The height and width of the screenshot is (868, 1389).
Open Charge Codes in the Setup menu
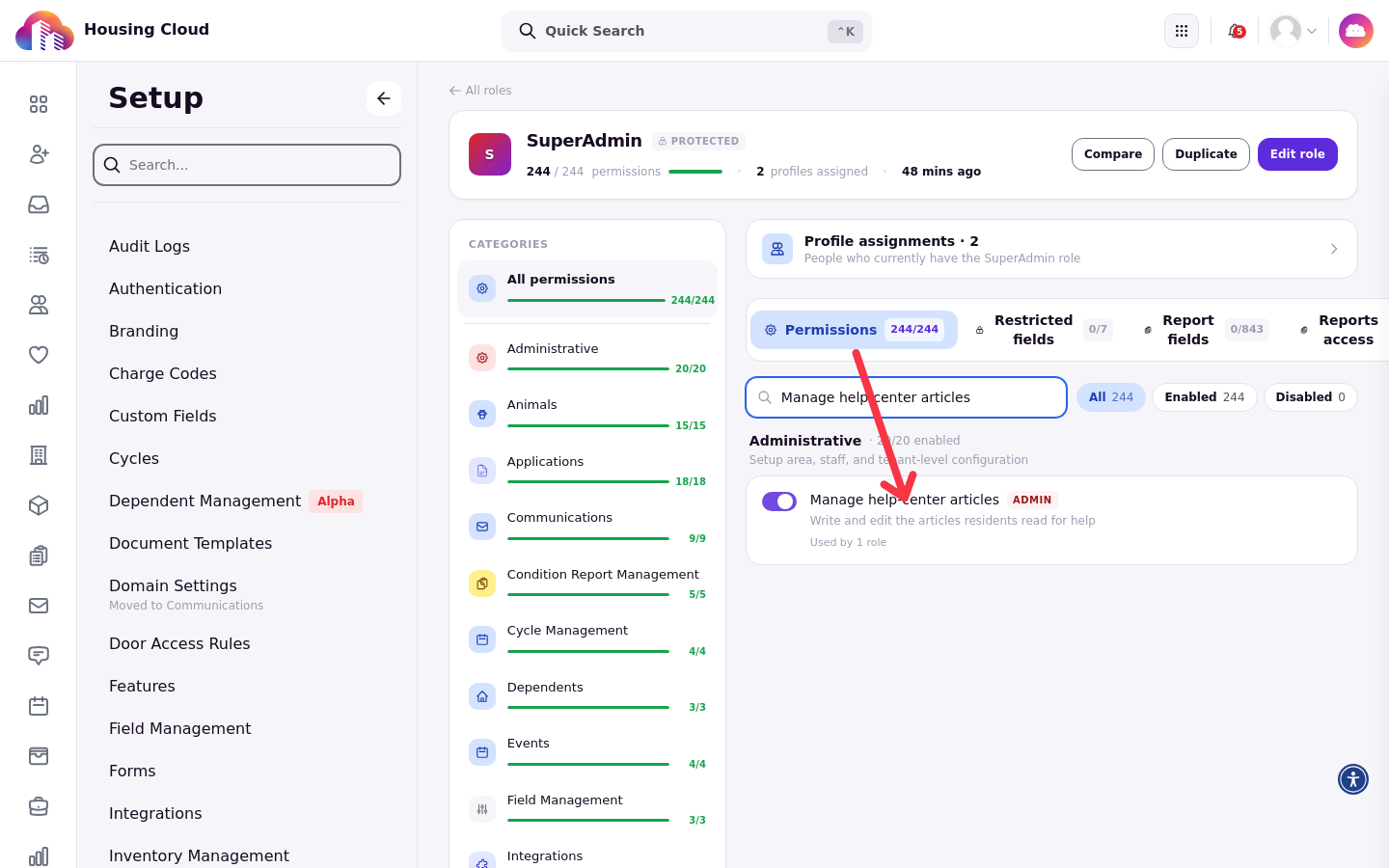click(163, 373)
